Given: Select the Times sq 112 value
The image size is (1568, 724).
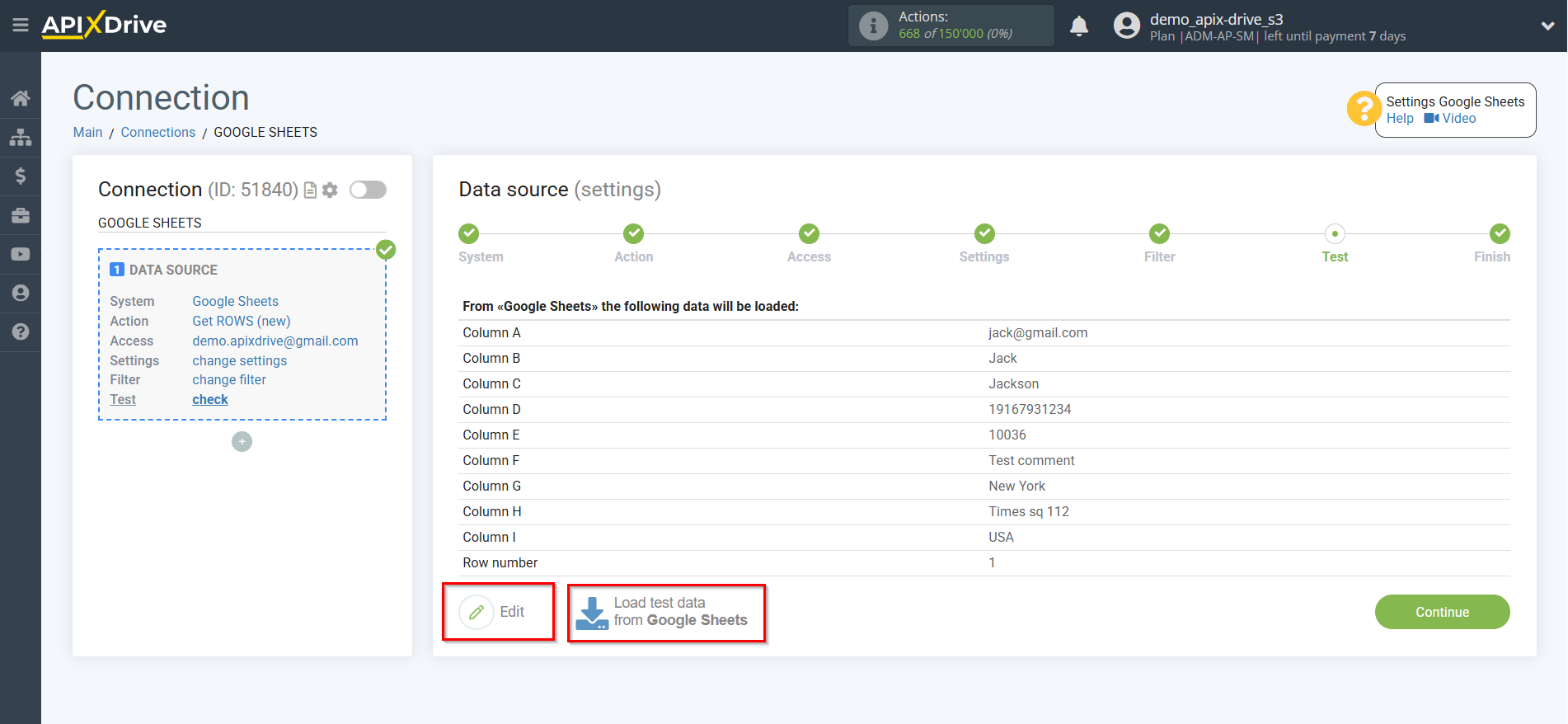Looking at the screenshot, I should (x=1029, y=512).
